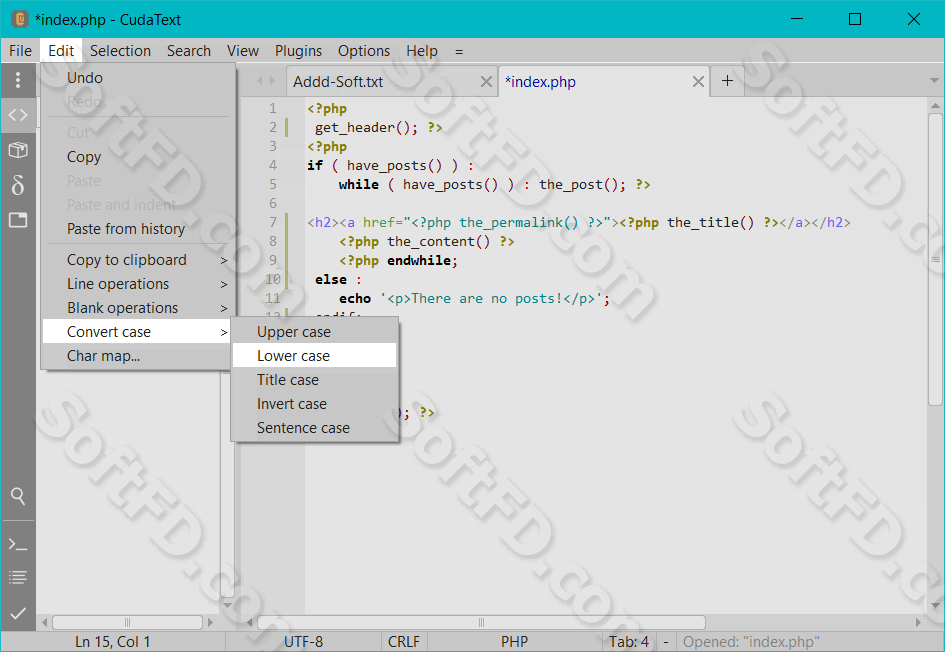
Task: Open the Search magnifier icon in sidebar
Action: (x=18, y=496)
